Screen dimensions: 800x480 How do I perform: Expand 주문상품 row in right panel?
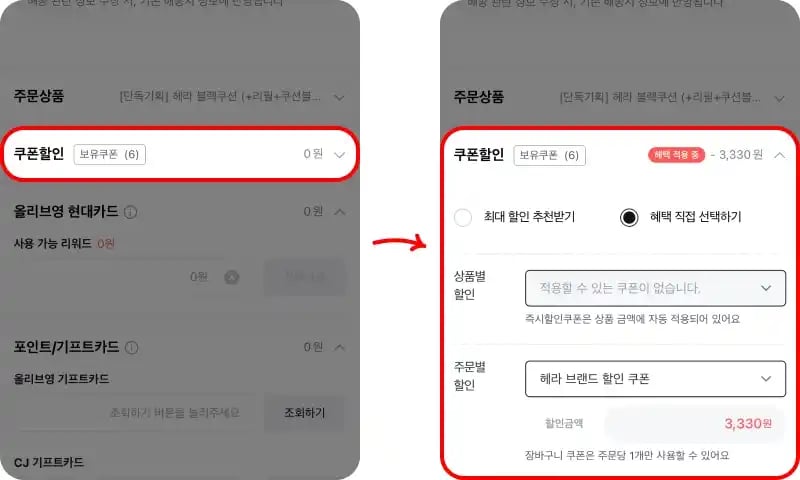tap(780, 98)
